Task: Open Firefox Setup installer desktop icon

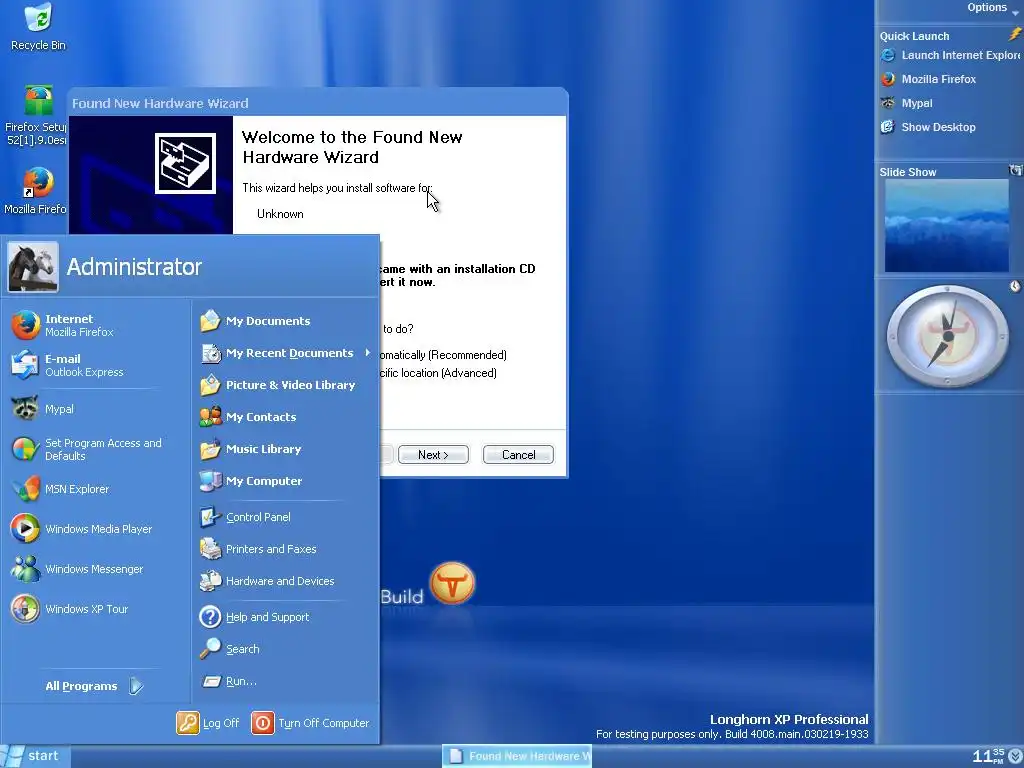Action: click(x=38, y=116)
